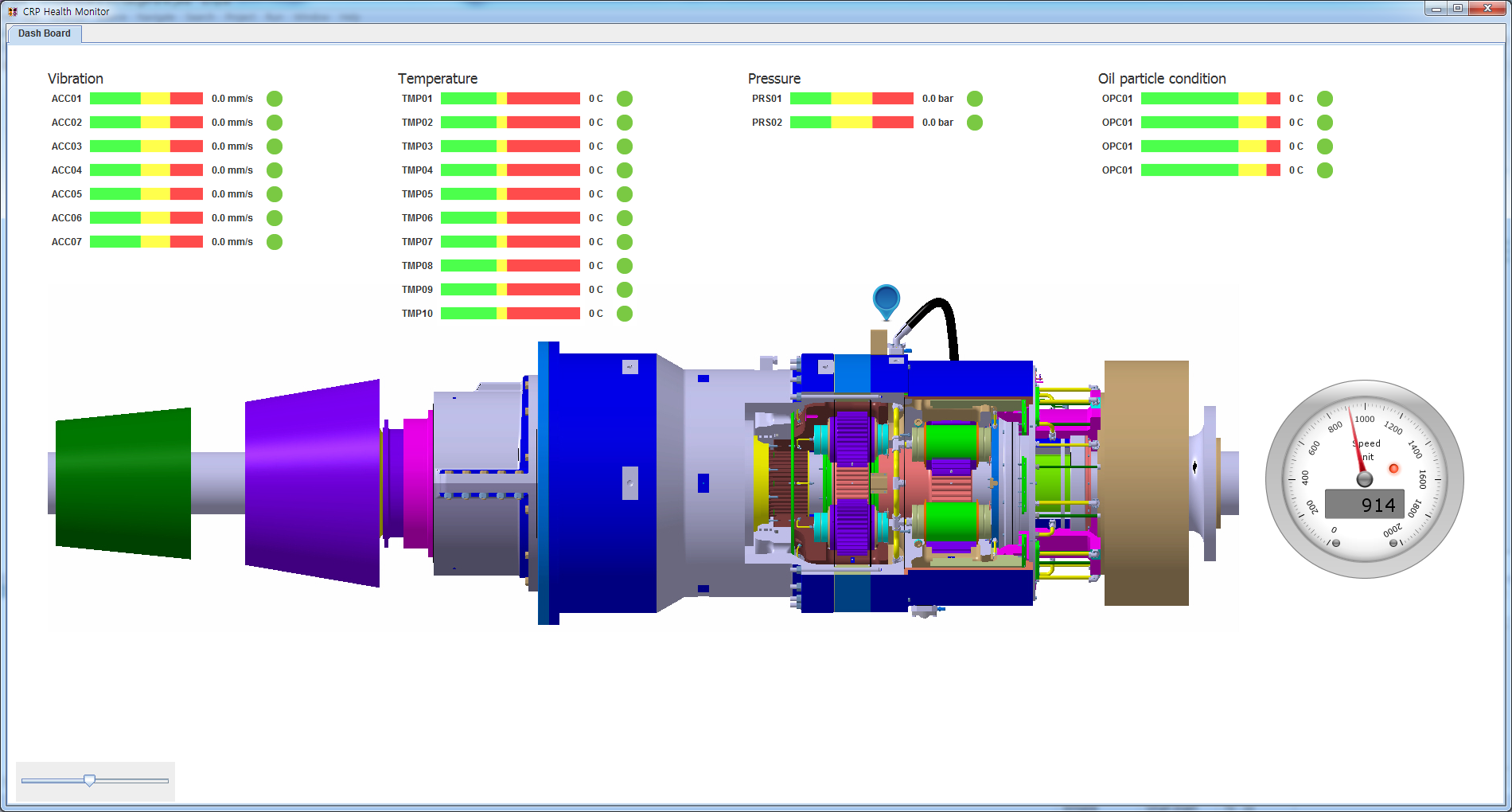1512x812 pixels.
Task: Click the ACC03 vibration level bar
Action: click(x=146, y=146)
